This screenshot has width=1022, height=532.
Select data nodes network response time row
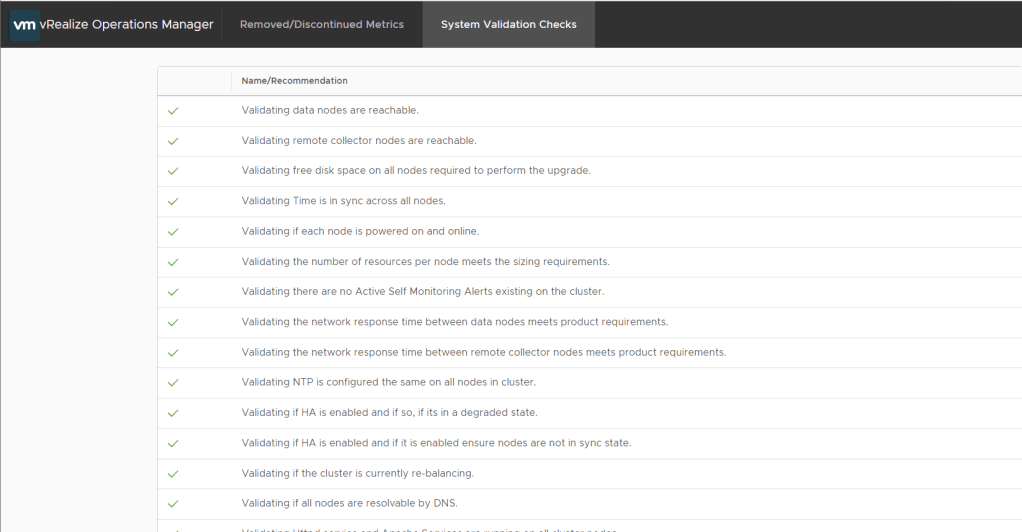pos(454,322)
